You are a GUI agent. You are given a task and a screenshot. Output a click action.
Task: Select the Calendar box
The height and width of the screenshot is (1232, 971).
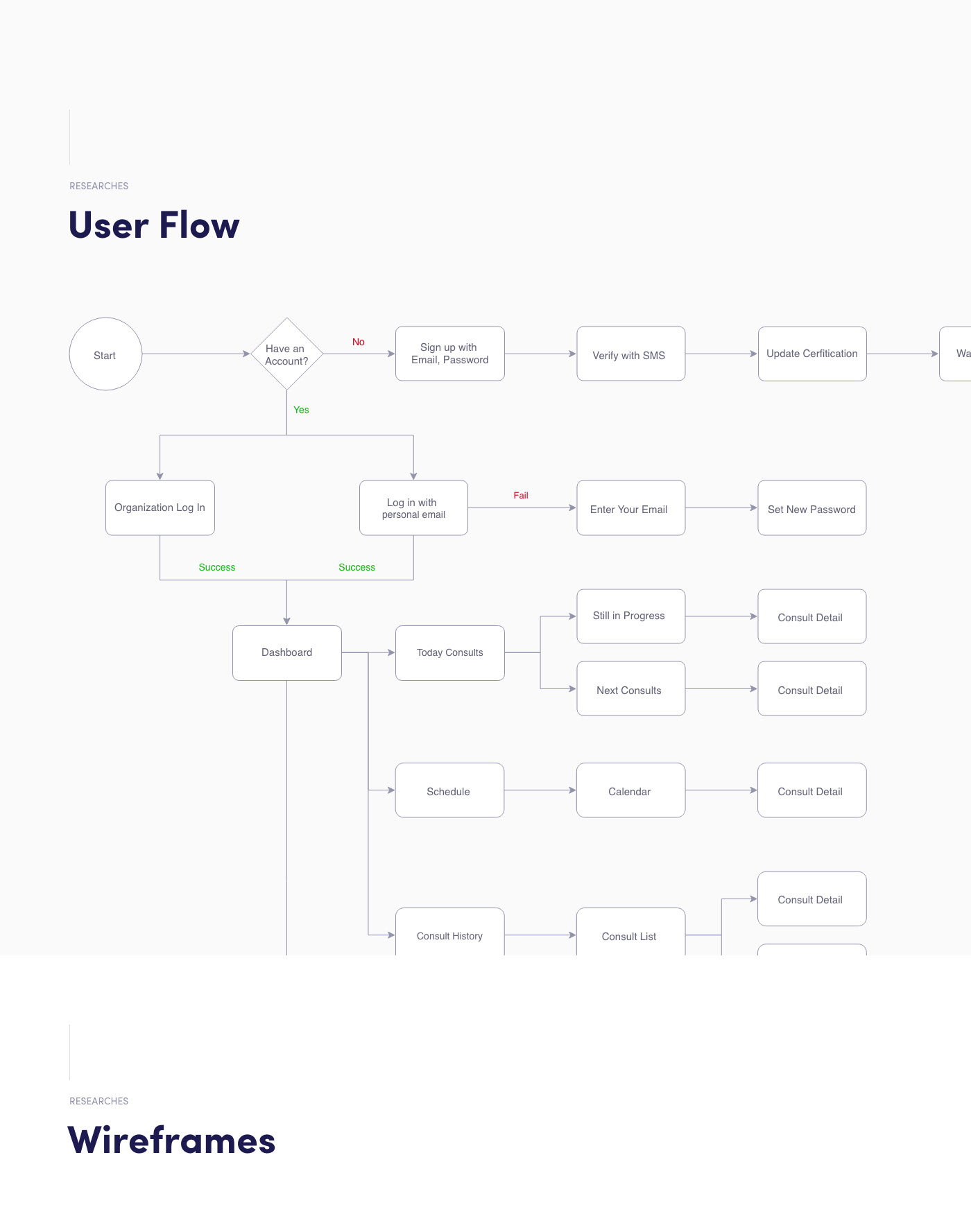click(630, 790)
